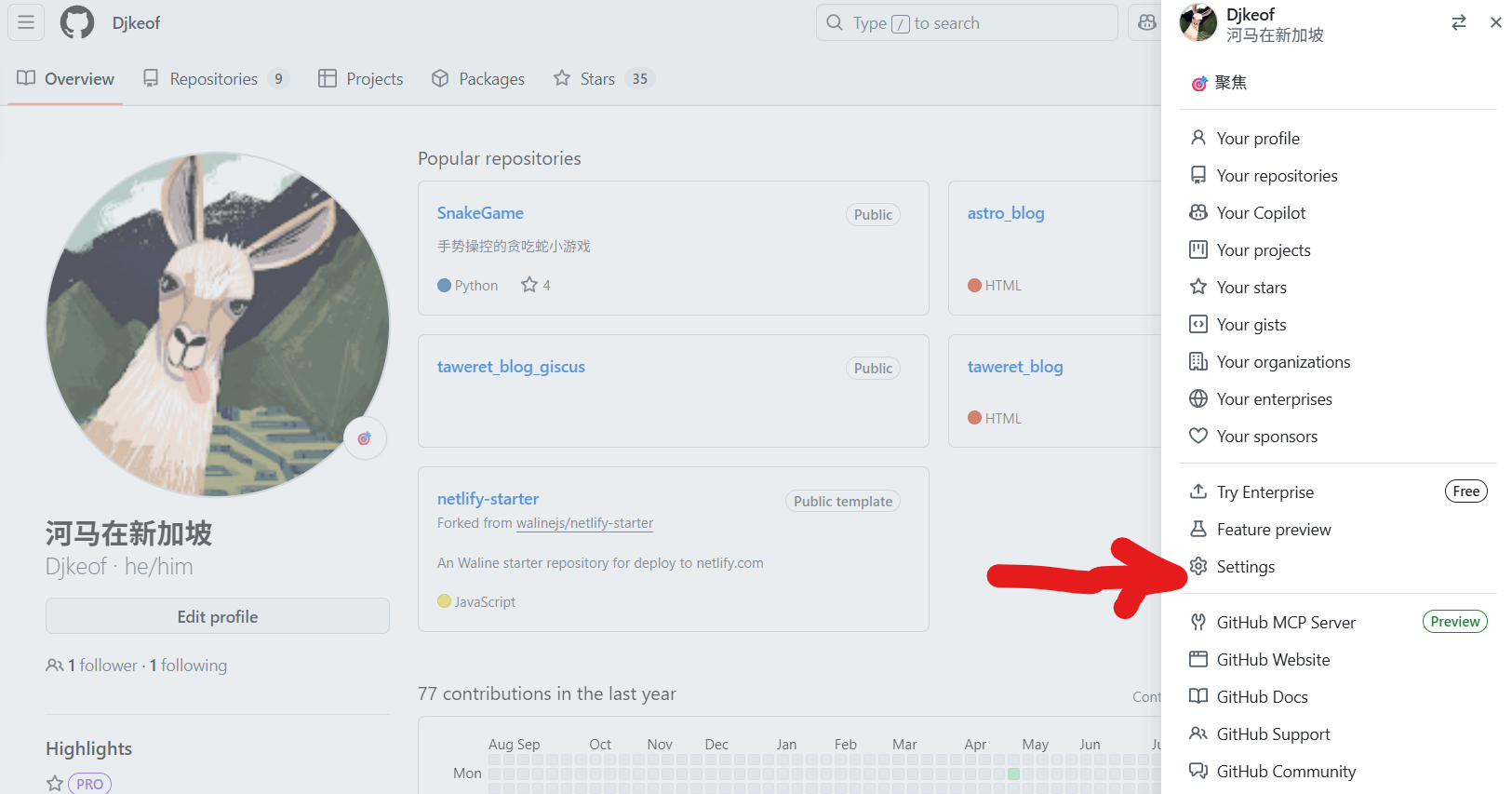Open Your profile menu item
Viewport: 1512px width, 794px height.
[x=1338, y=138]
